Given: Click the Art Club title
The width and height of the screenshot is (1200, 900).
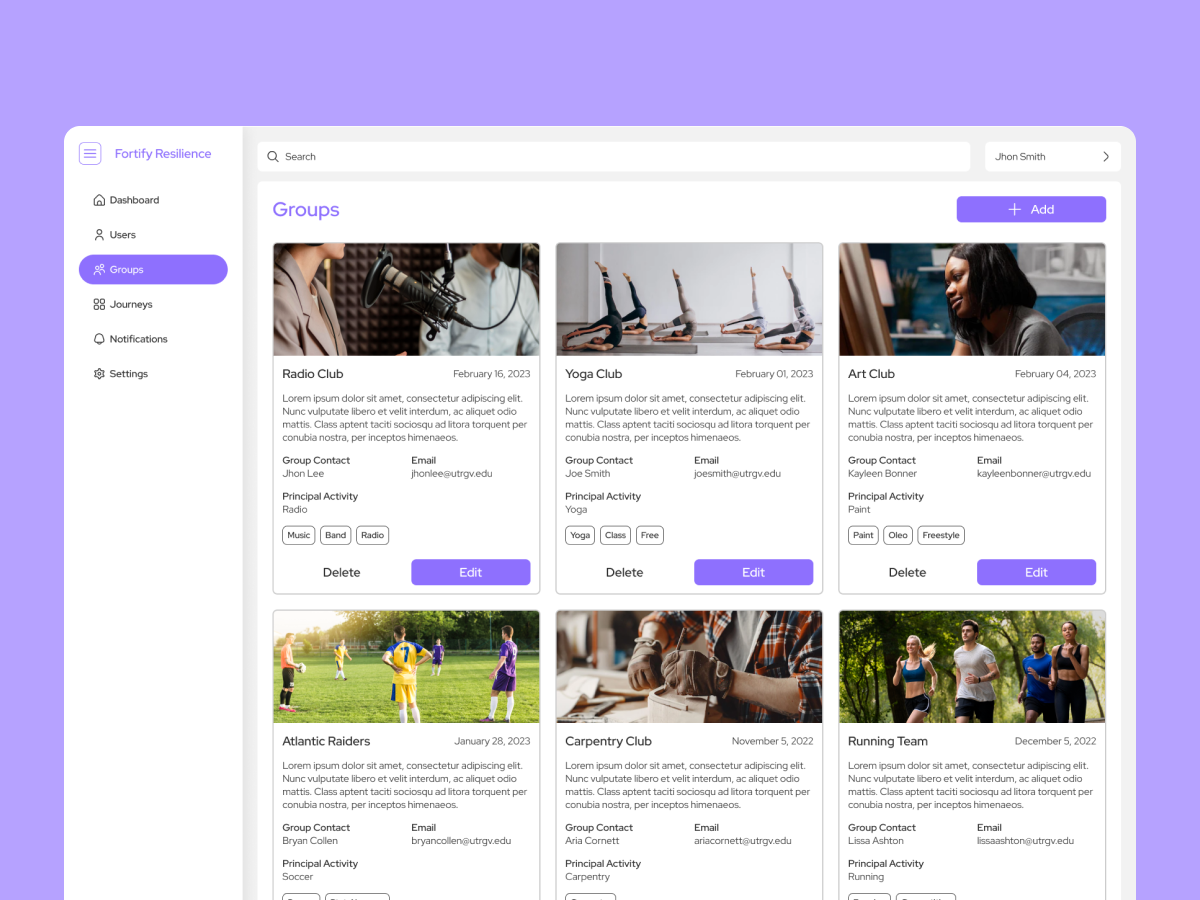Looking at the screenshot, I should (x=871, y=374).
